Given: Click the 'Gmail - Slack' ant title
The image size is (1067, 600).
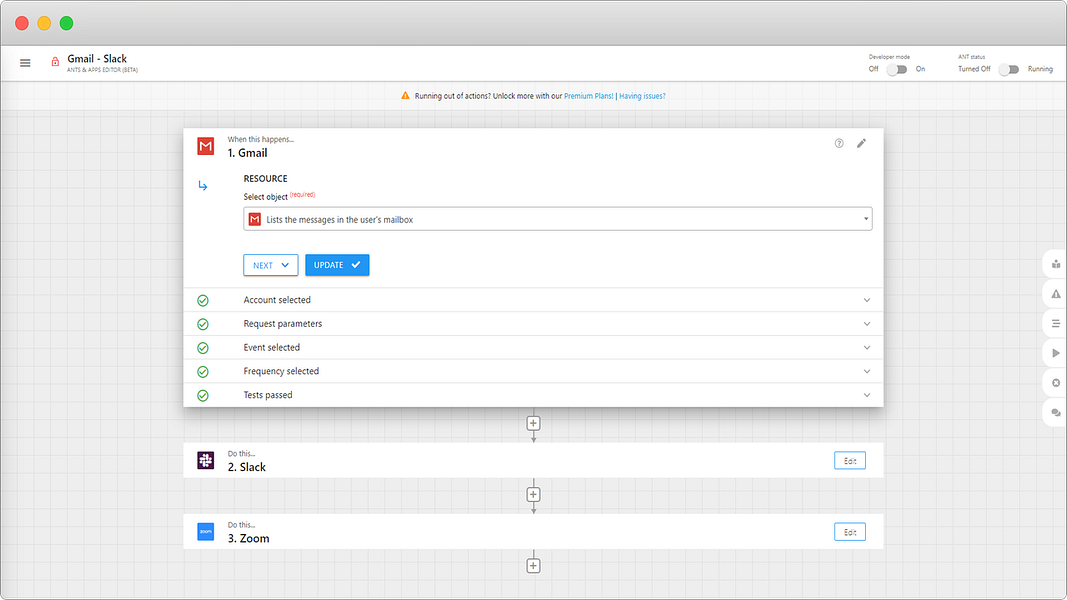Looking at the screenshot, I should click(x=97, y=59).
